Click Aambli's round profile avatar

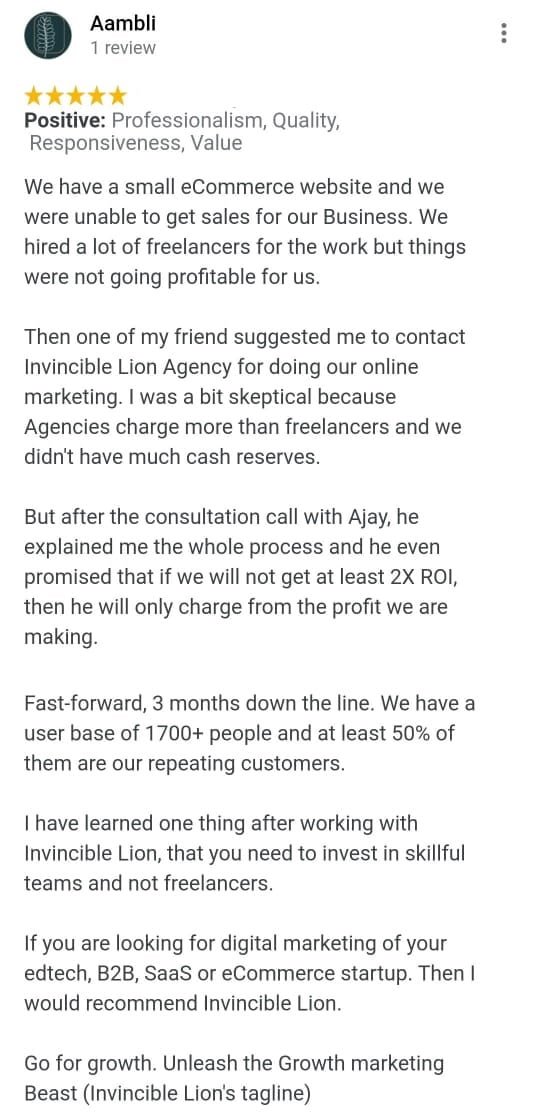pyautogui.click(x=48, y=36)
